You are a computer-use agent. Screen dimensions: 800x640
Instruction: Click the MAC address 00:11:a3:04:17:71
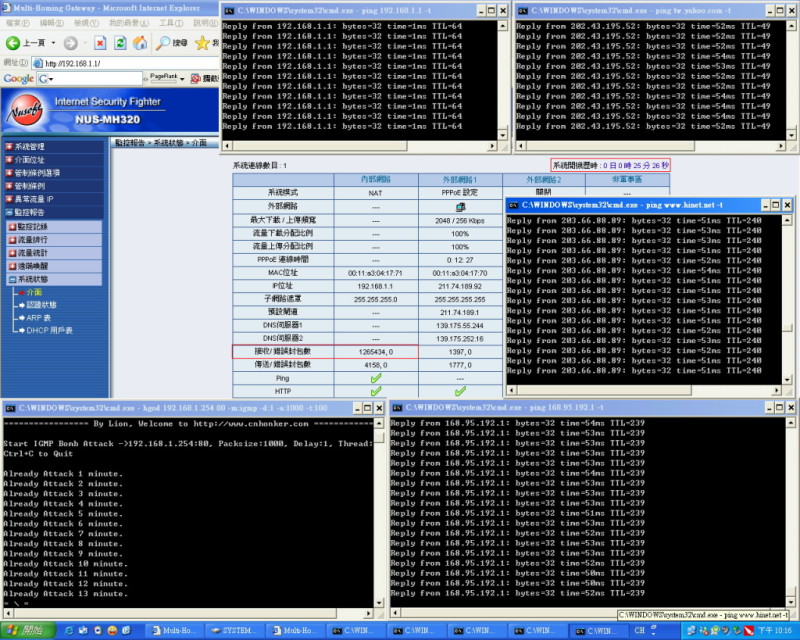[376, 274]
